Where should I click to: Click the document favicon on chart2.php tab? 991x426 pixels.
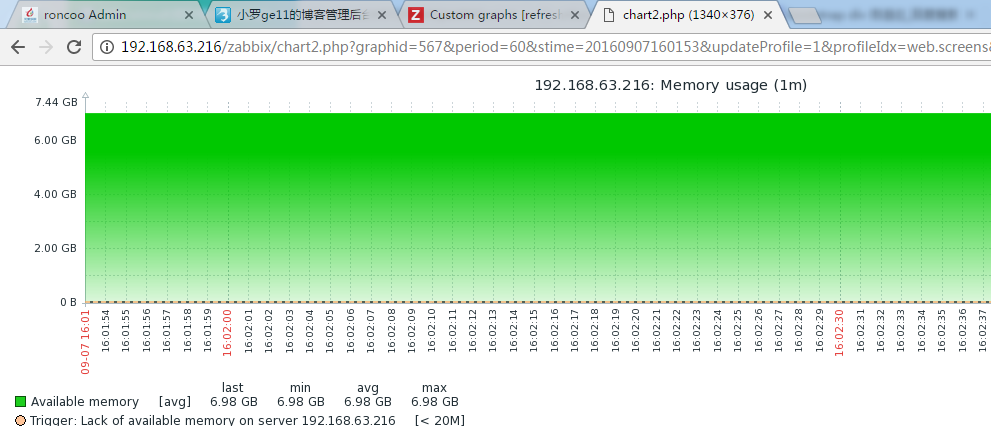(x=608, y=15)
